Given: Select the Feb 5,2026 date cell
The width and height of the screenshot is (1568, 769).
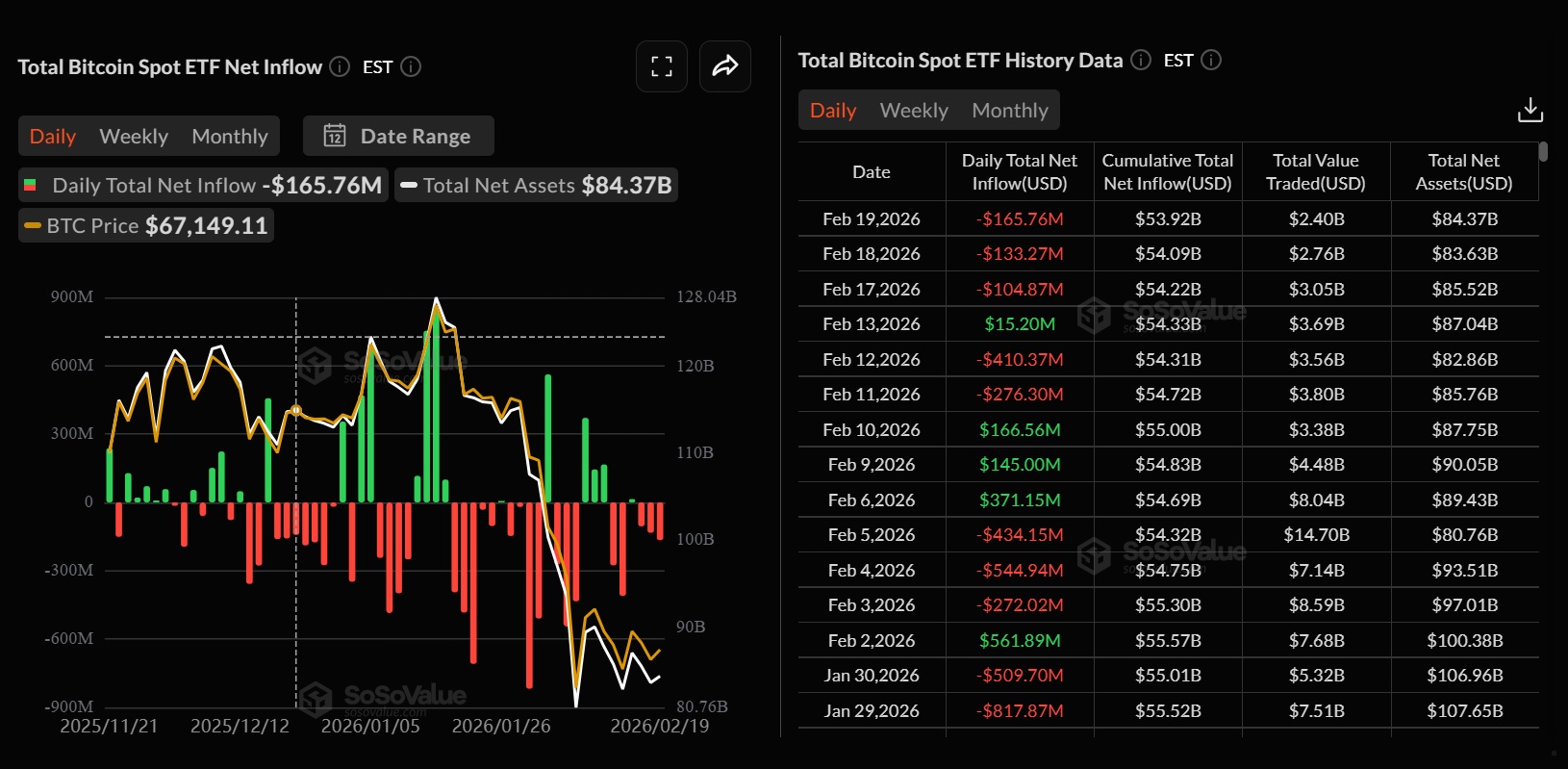Looking at the screenshot, I should pyautogui.click(x=872, y=534).
